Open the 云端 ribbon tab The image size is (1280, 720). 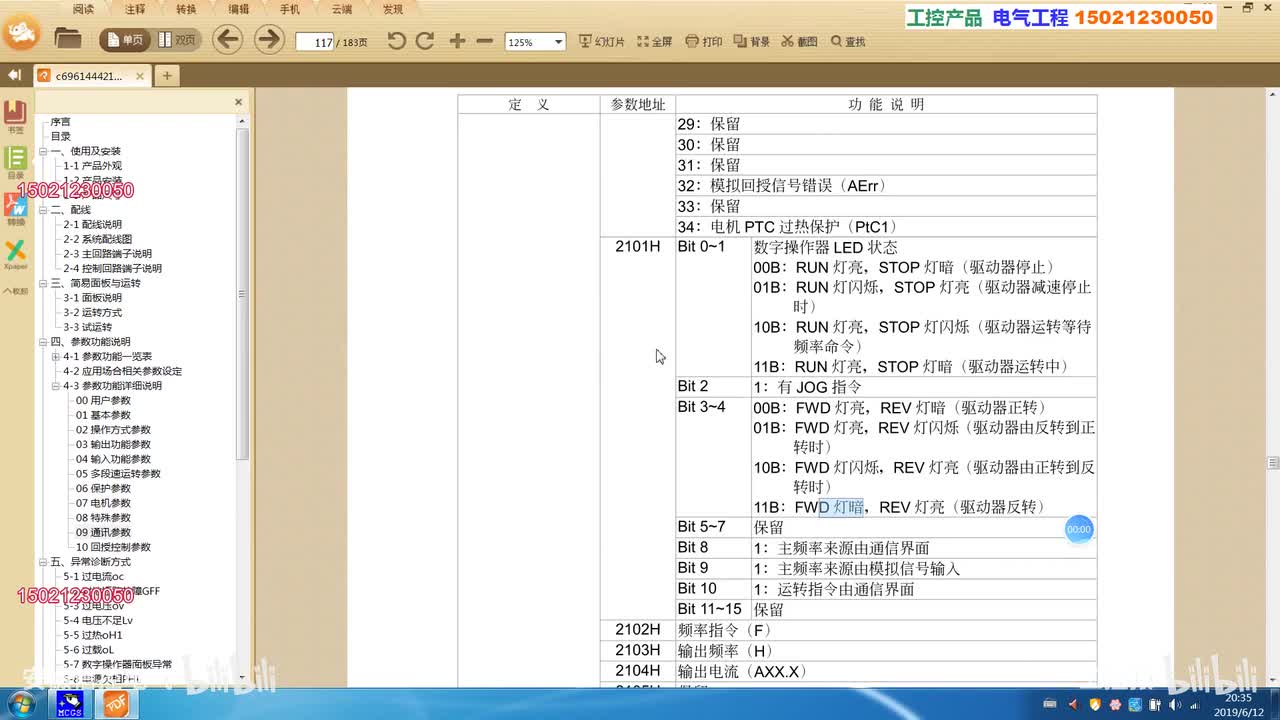tap(341, 9)
